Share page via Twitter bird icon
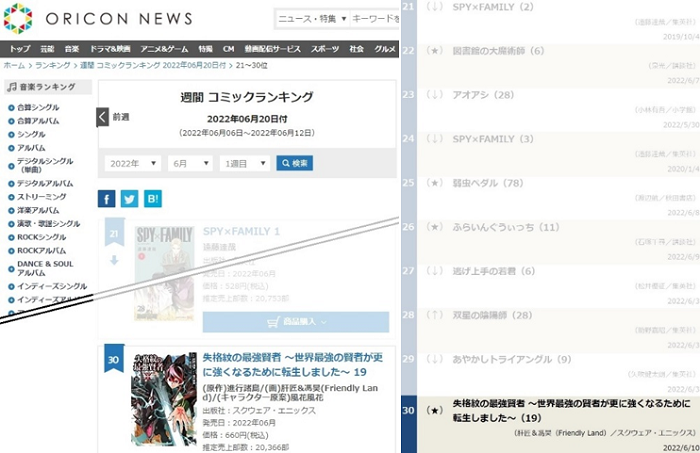The width and height of the screenshot is (700, 453). pos(129,199)
